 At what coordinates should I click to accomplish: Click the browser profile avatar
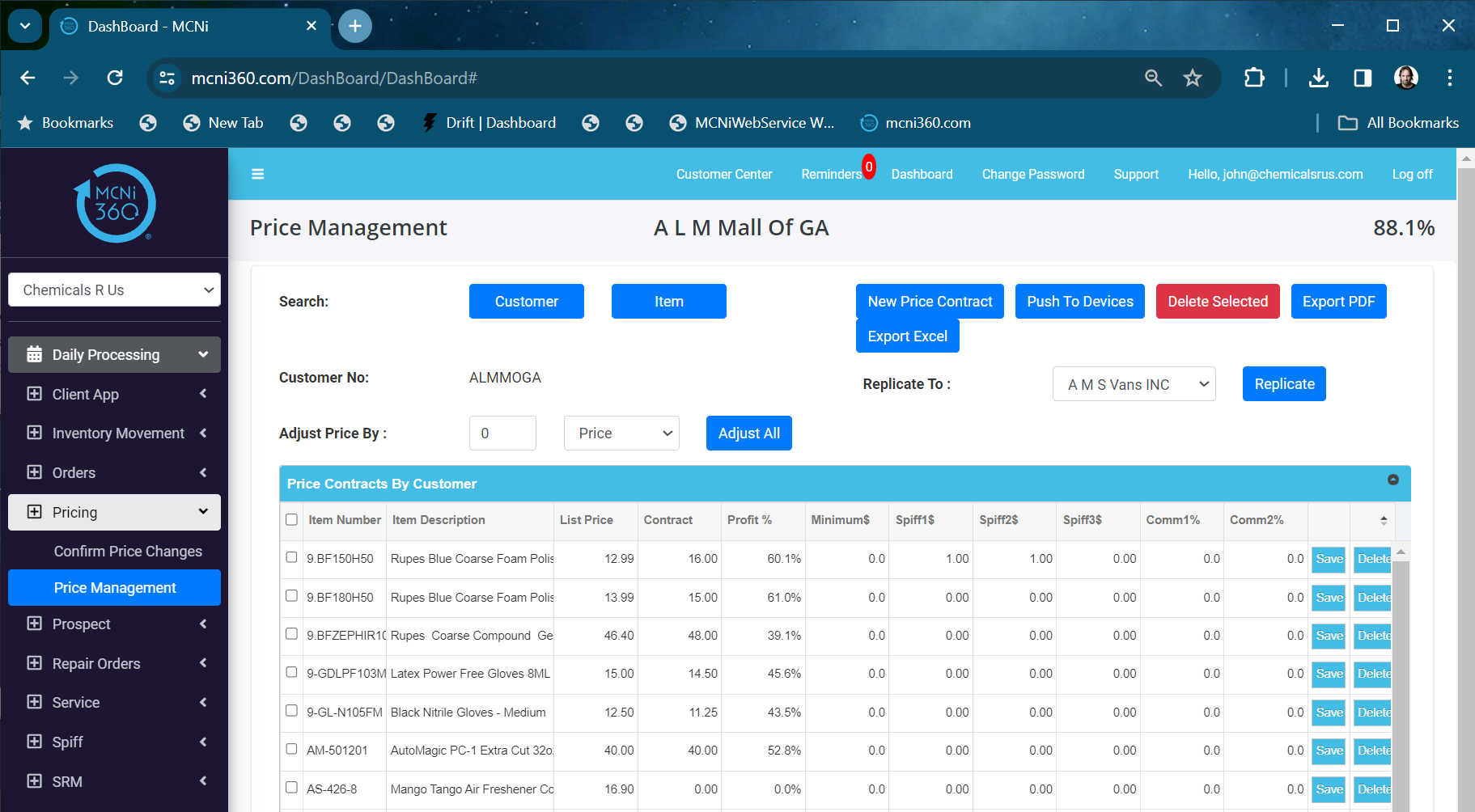[1405, 78]
